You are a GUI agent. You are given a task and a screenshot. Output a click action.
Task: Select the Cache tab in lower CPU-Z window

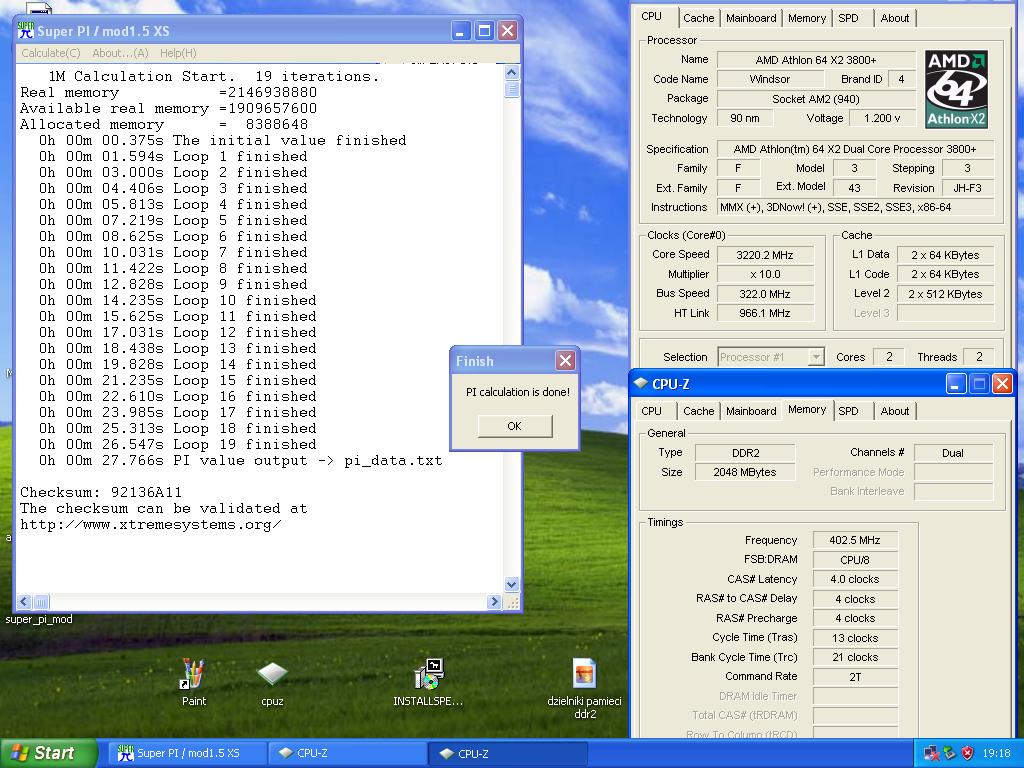pyautogui.click(x=698, y=411)
